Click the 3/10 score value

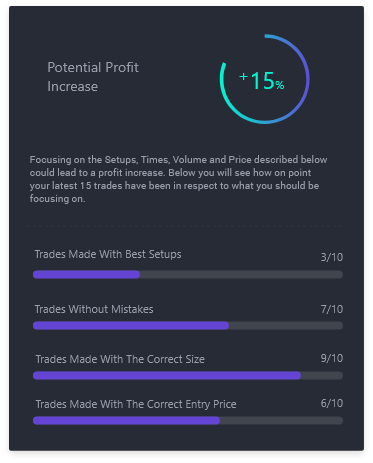tap(332, 257)
